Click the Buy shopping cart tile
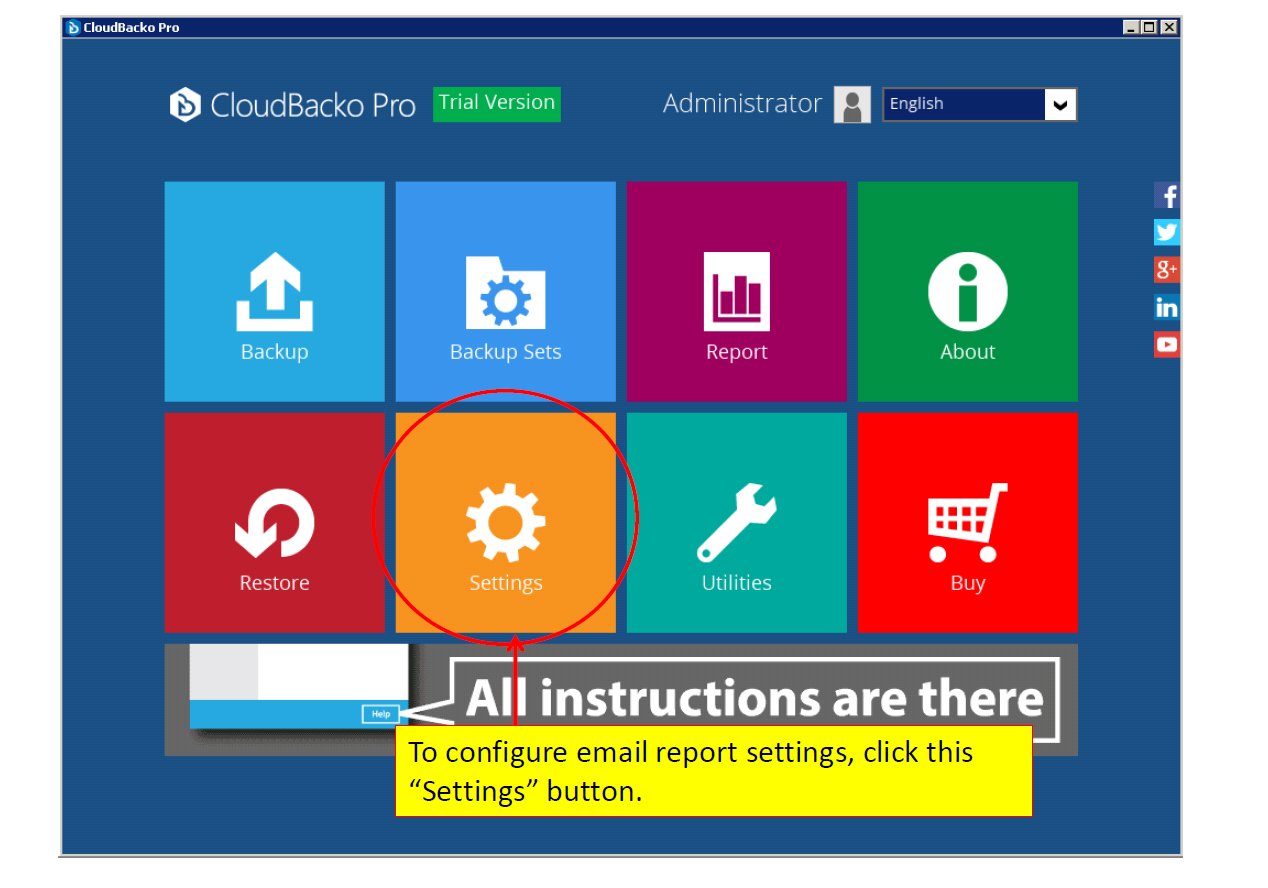1268x888 pixels. 968,523
